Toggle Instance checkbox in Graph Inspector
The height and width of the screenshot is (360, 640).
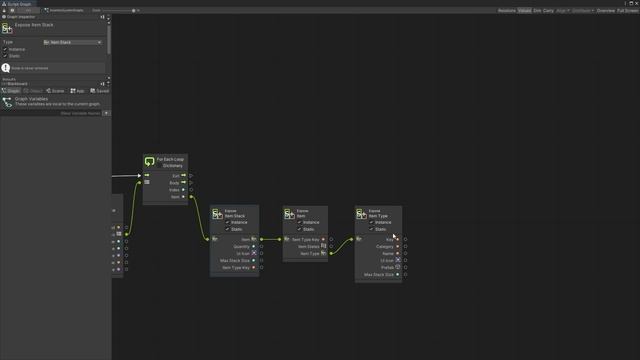click(x=5, y=49)
